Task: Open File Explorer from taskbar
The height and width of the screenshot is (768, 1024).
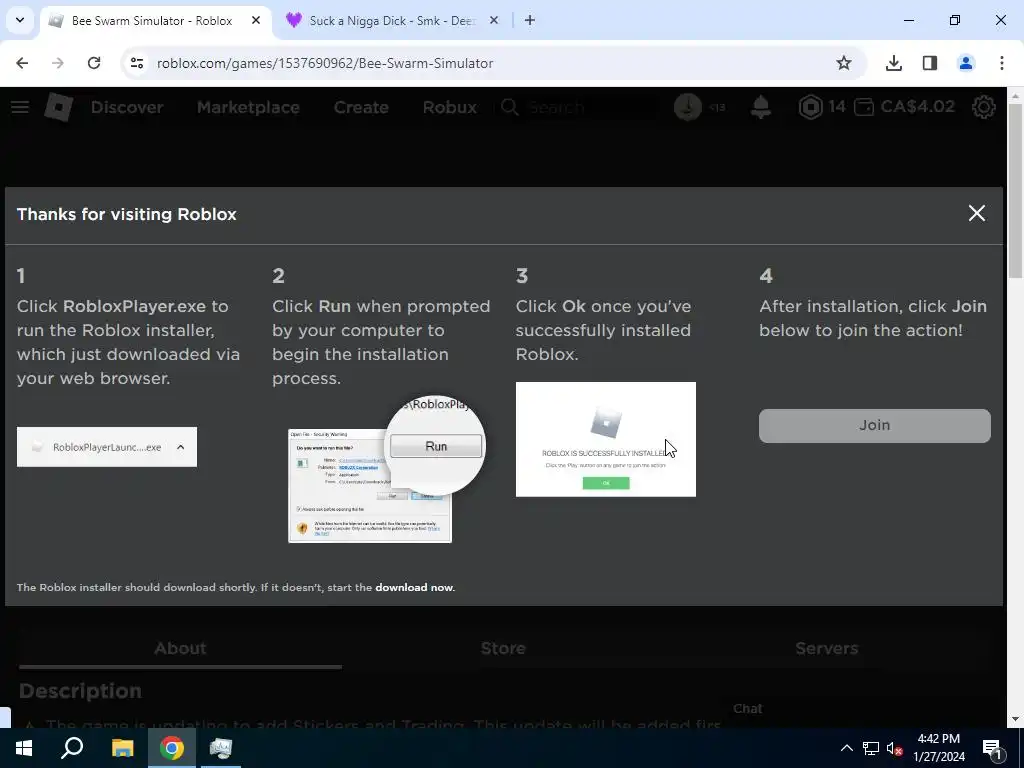Action: [122, 748]
